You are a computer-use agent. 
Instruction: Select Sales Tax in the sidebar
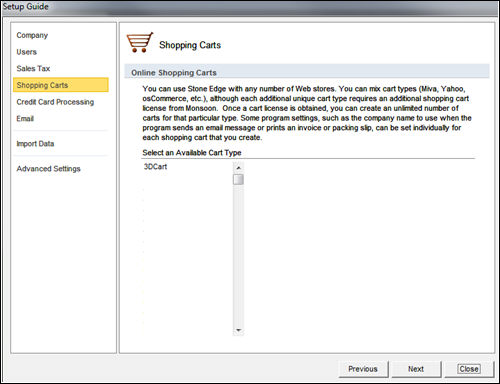pos(33,69)
